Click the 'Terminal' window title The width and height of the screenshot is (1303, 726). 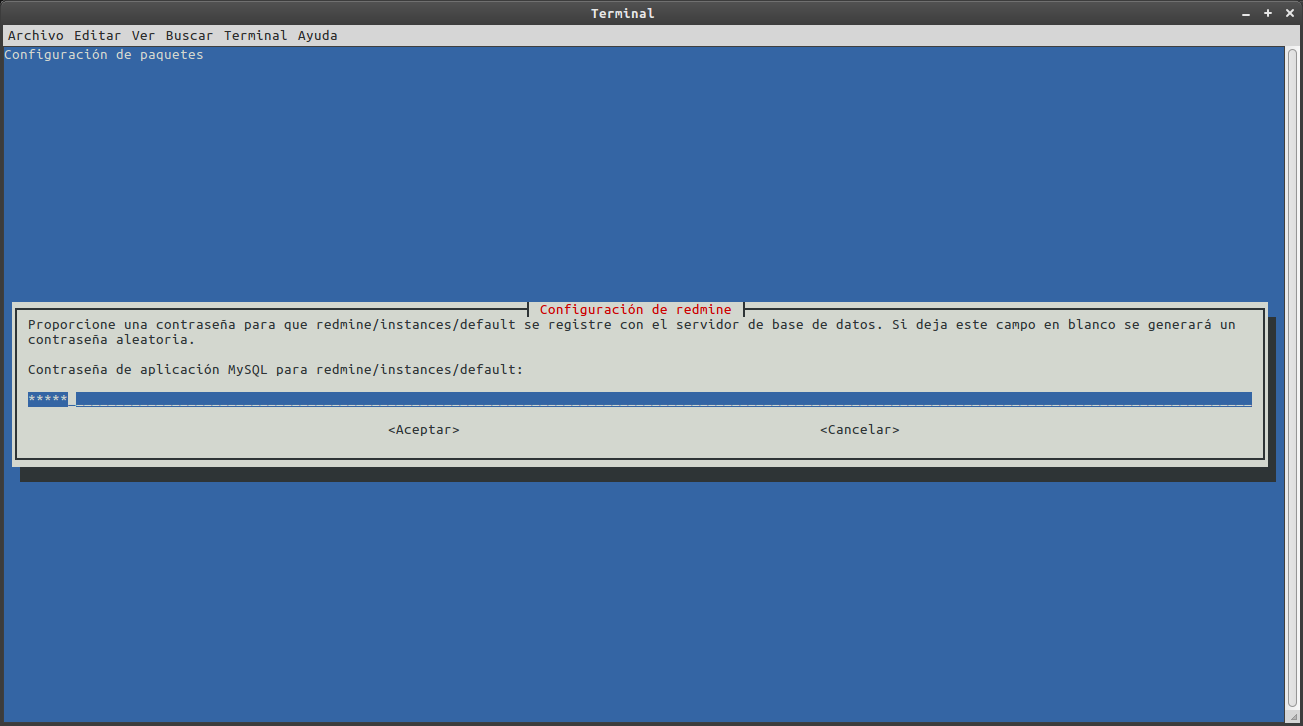[623, 13]
